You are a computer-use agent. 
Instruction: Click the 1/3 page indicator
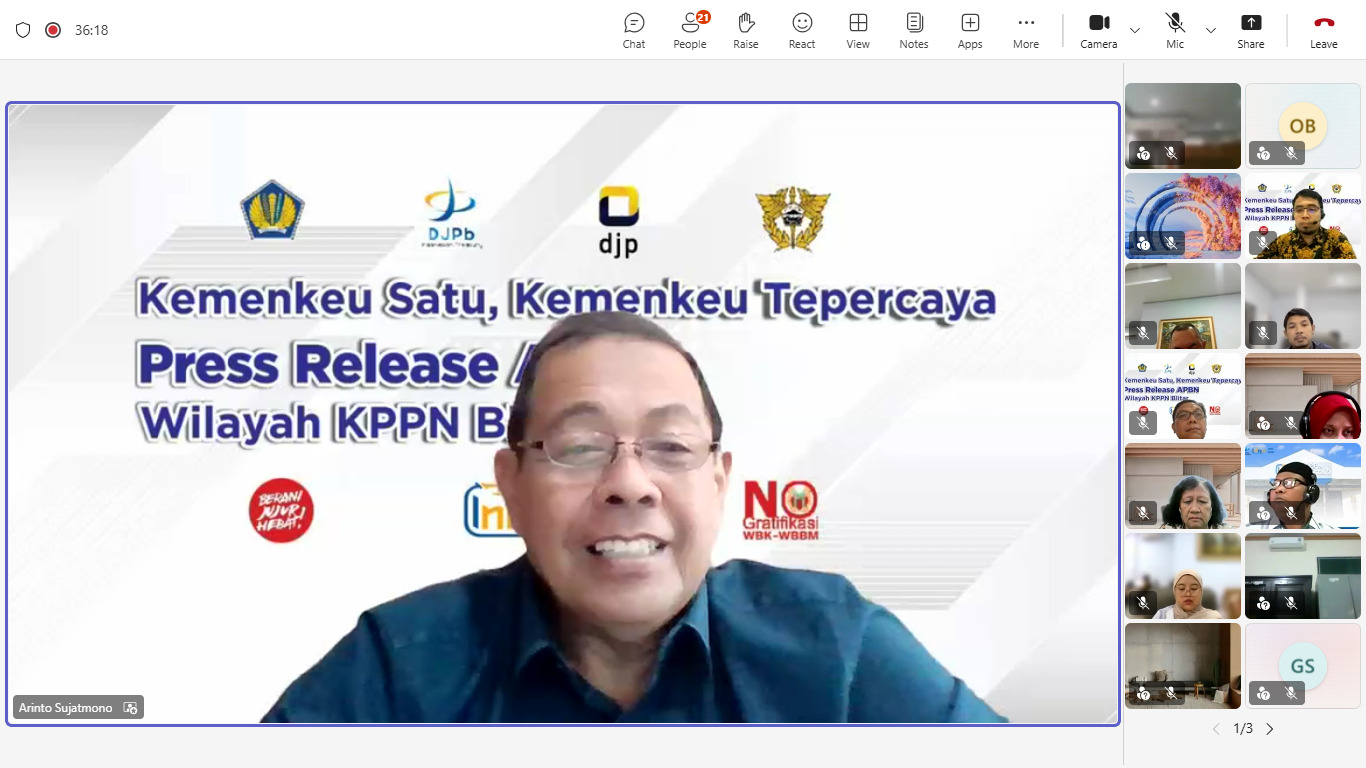1243,729
